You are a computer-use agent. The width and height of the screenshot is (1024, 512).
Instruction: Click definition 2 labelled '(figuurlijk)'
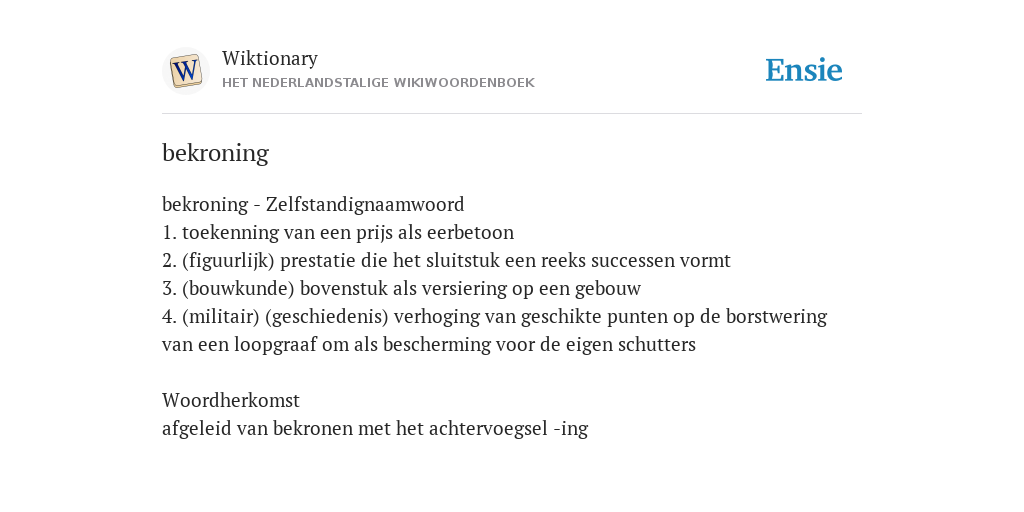tap(446, 261)
